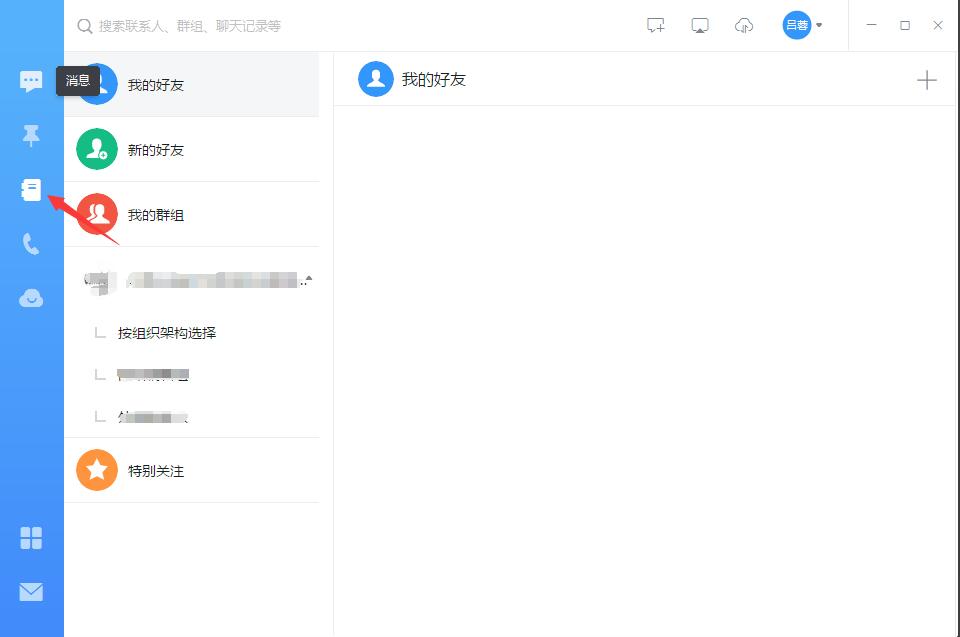Image resolution: width=960 pixels, height=637 pixels.
Task: Open the phone calls panel icon
Action: 30,243
